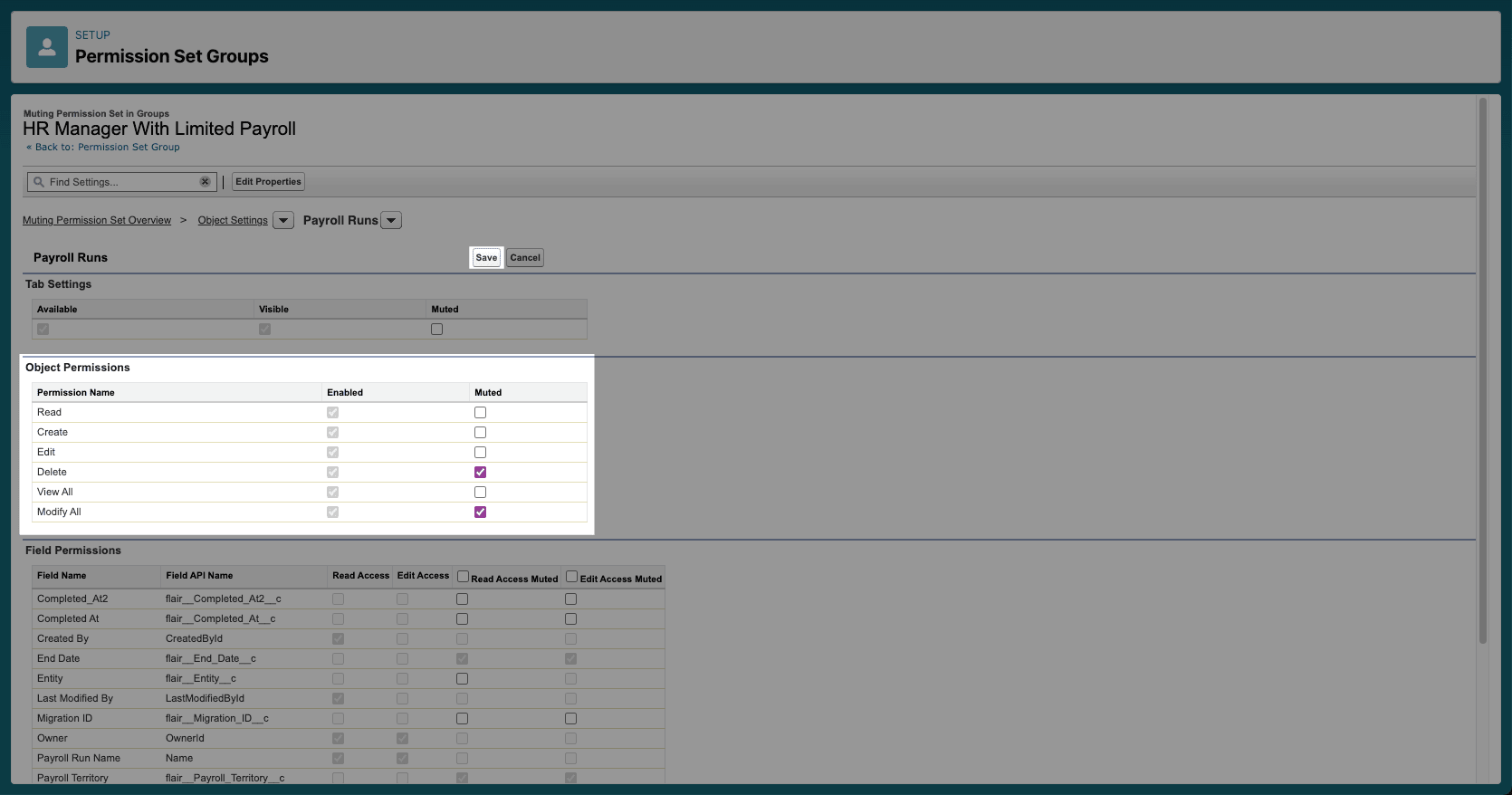Check the Edit Access Muted header checkbox
Image resolution: width=1512 pixels, height=795 pixels.
click(x=571, y=577)
